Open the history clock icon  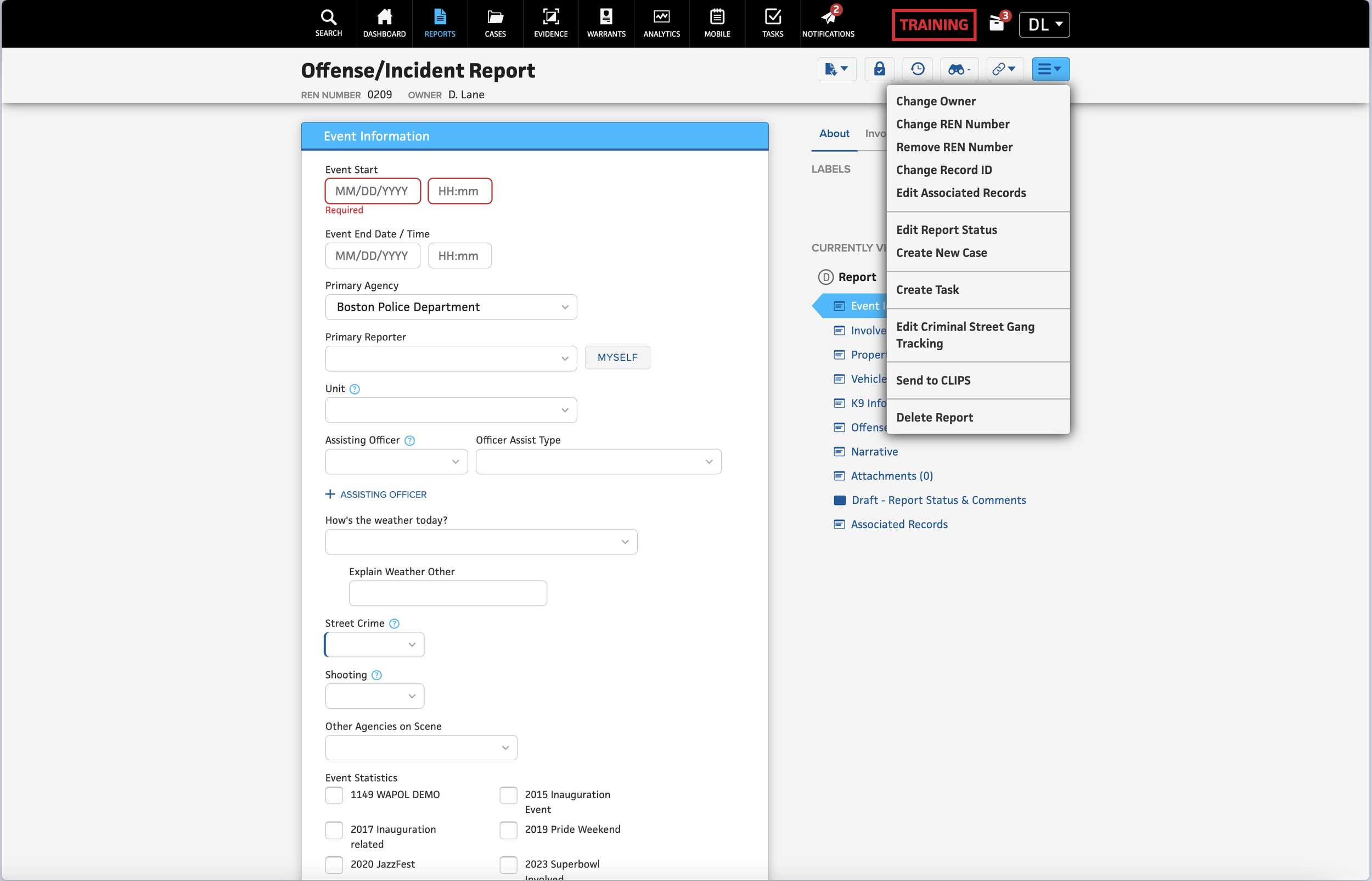(x=918, y=69)
